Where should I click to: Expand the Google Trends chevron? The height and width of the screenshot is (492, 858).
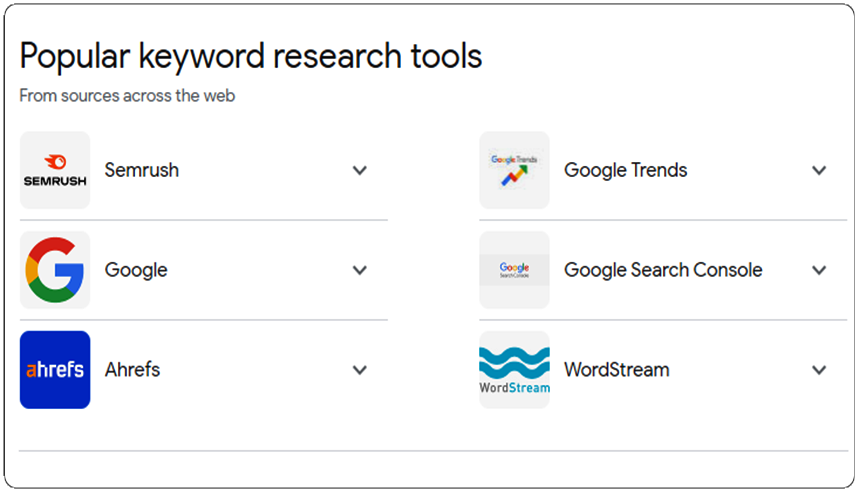coord(819,170)
